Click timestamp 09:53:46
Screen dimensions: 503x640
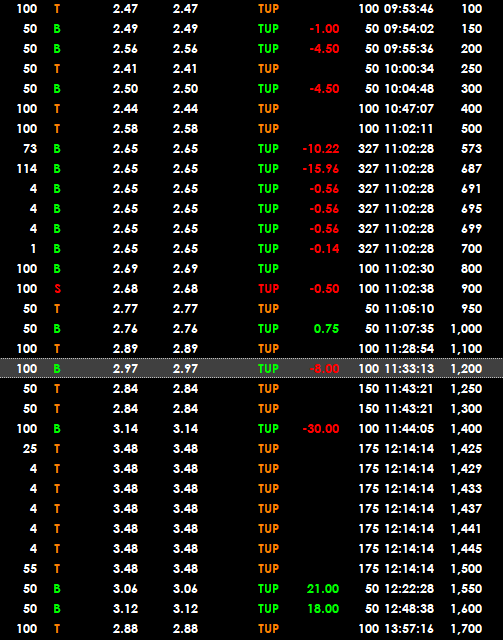(x=409, y=9)
